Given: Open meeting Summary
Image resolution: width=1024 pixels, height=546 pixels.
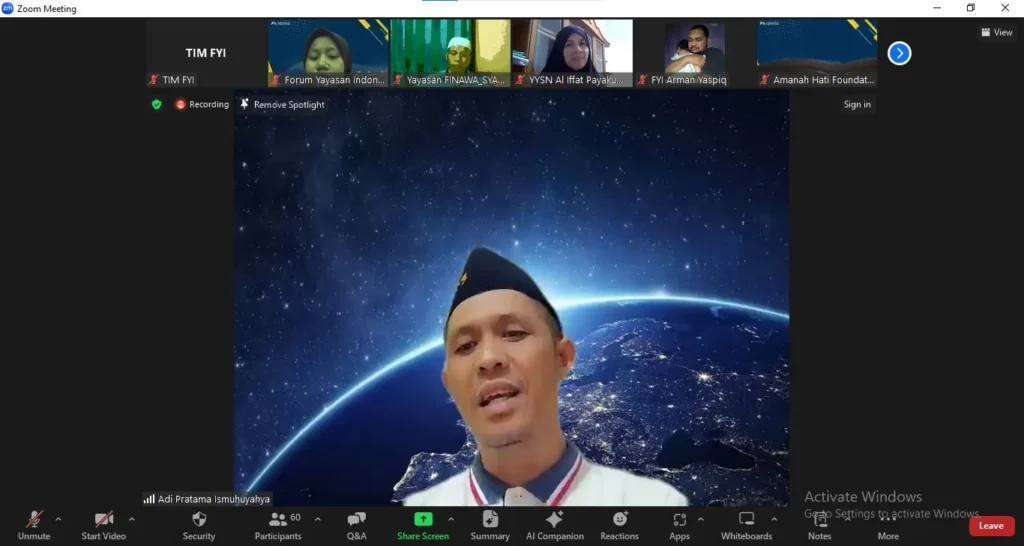Looking at the screenshot, I should click(490, 526).
